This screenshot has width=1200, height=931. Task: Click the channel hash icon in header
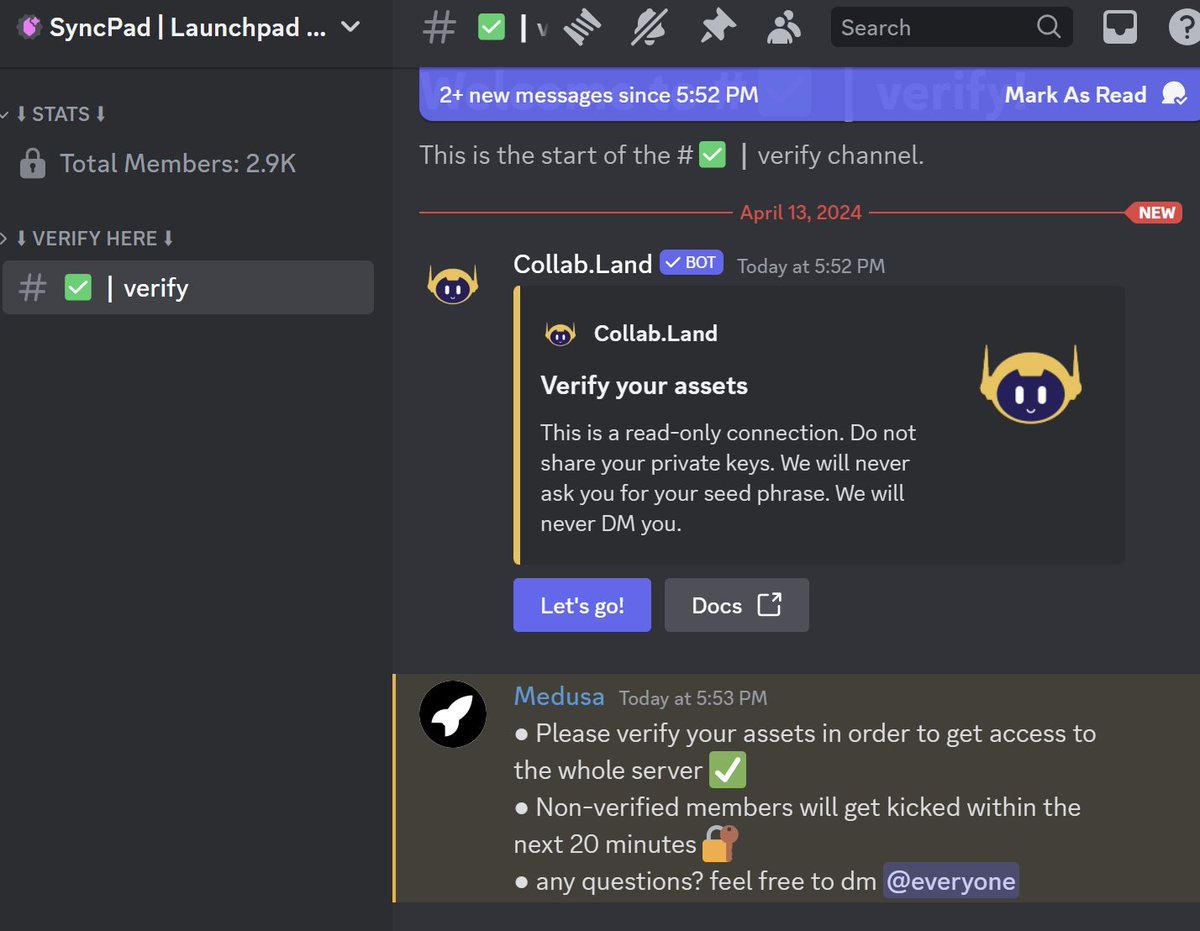[439, 27]
